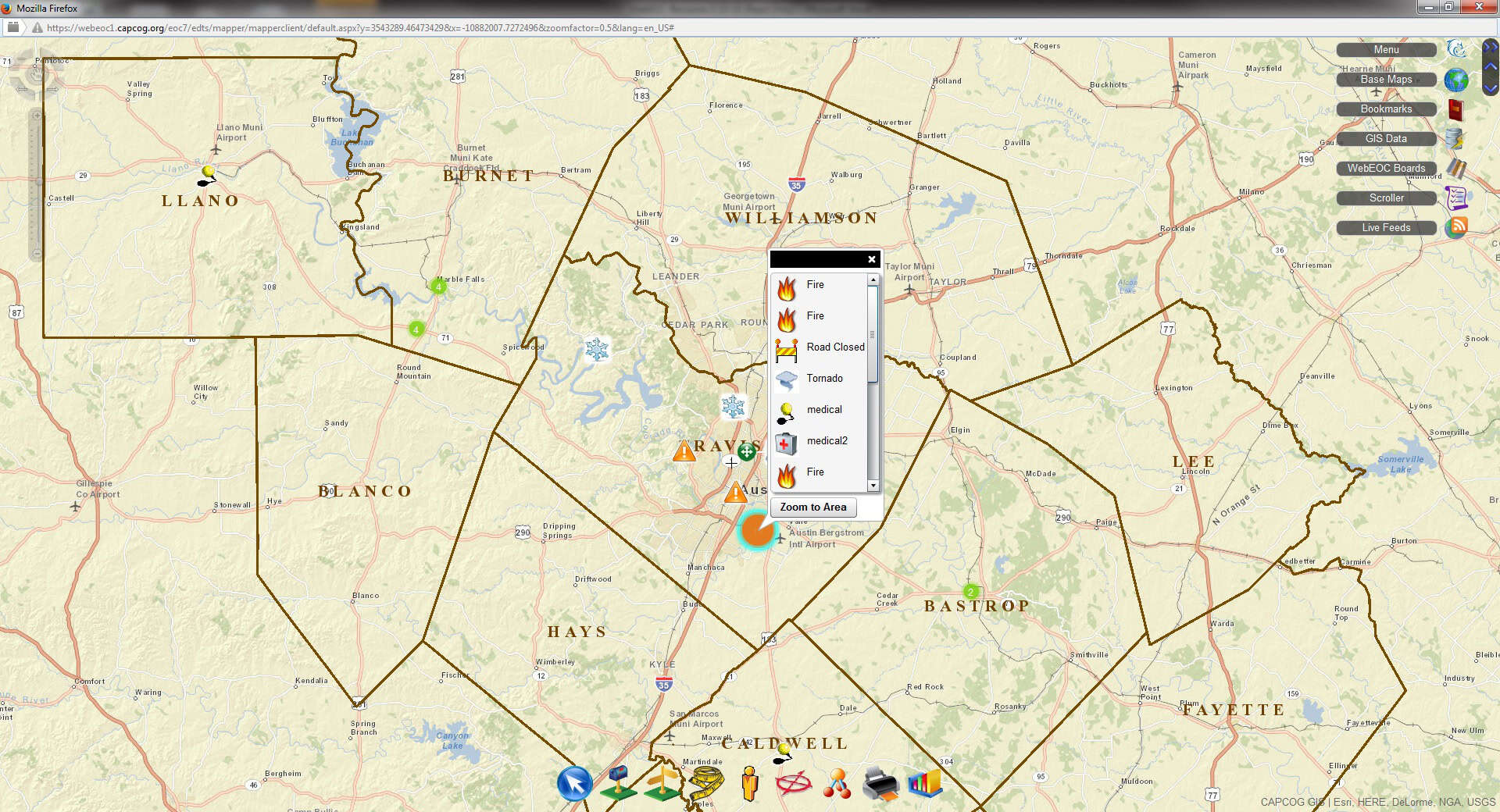
Task: Click the yellow pin marker in Caldwell
Action: [x=782, y=753]
